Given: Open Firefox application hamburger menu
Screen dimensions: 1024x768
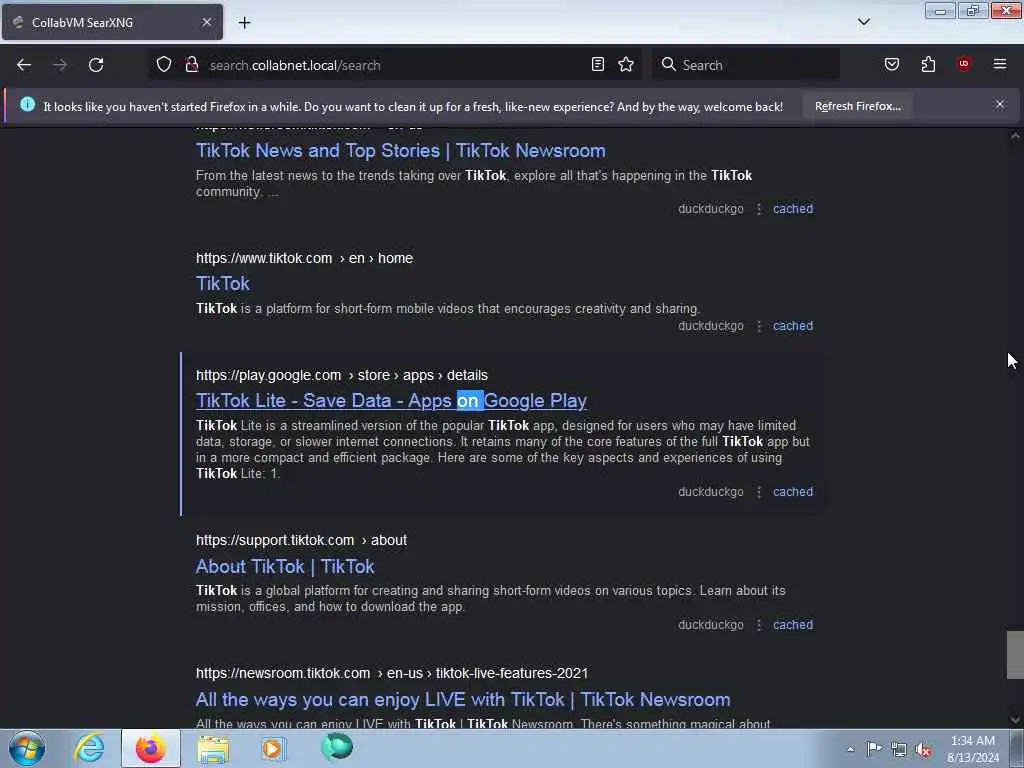Looking at the screenshot, I should click(x=1000, y=64).
